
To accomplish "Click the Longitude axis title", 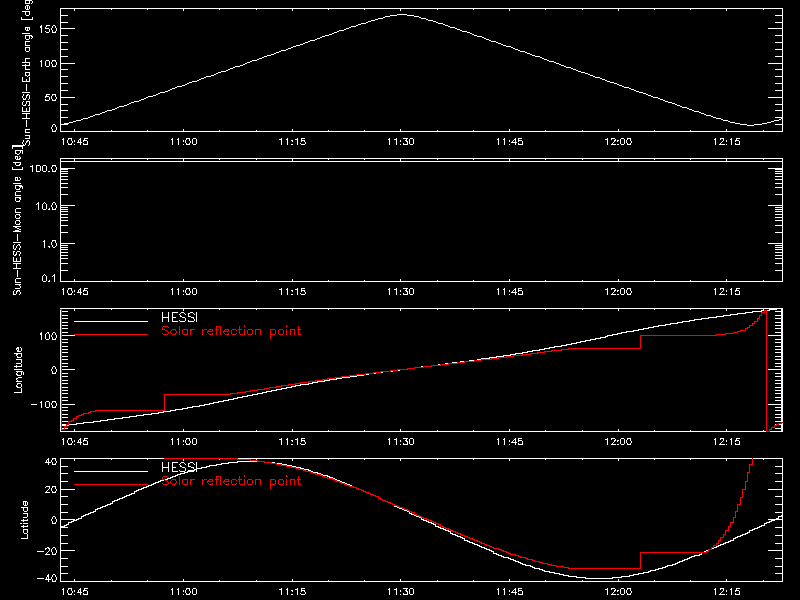I will pyautogui.click(x=18, y=370).
